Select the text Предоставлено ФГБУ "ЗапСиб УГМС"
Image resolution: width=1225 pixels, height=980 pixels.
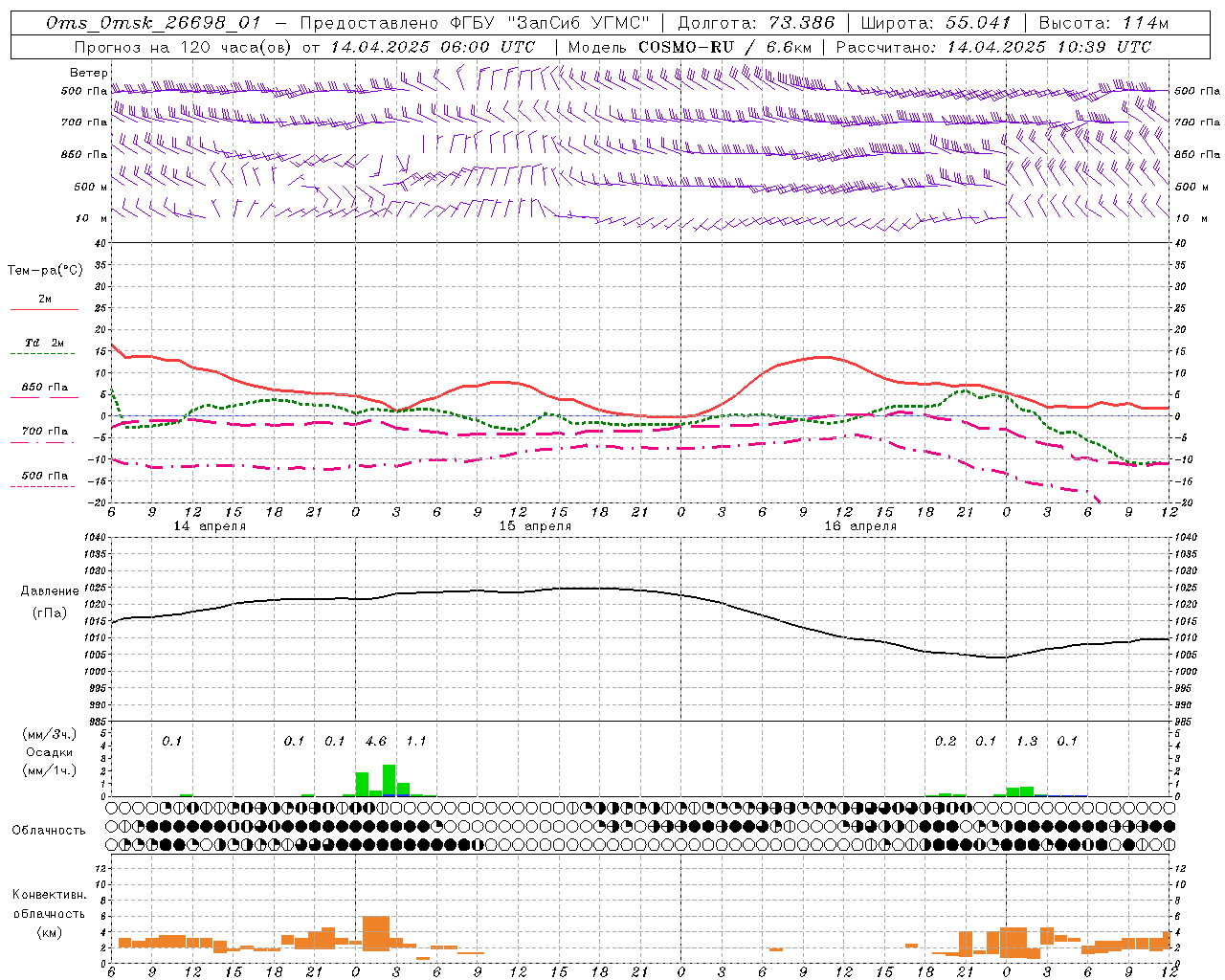click(475, 24)
